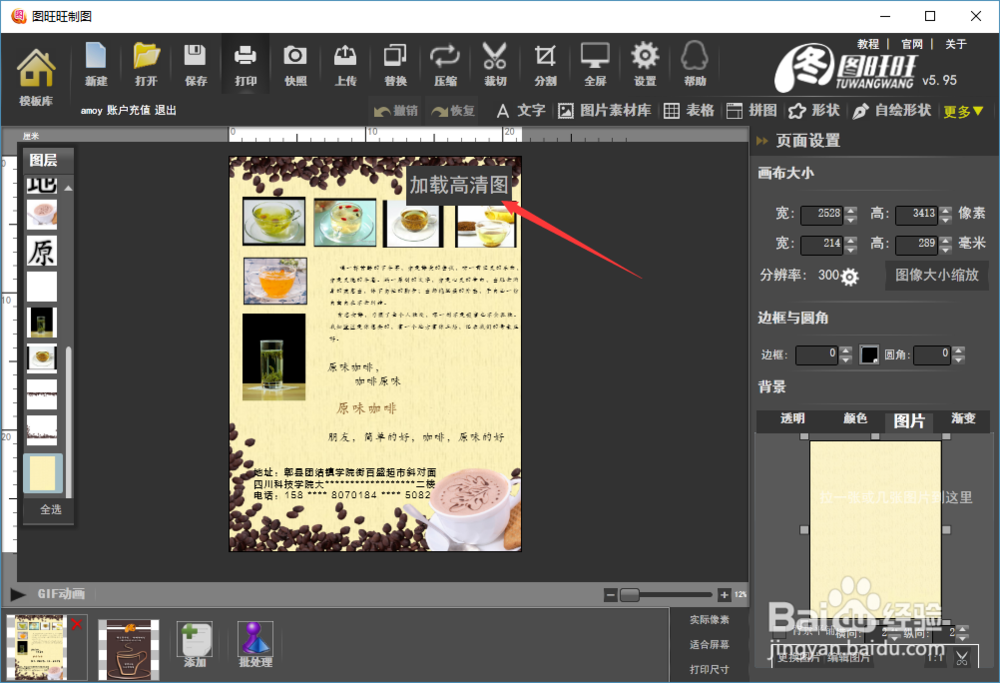Image resolution: width=1000 pixels, height=683 pixels.
Task: Click the pixel width field showing 2528
Action: (x=822, y=214)
